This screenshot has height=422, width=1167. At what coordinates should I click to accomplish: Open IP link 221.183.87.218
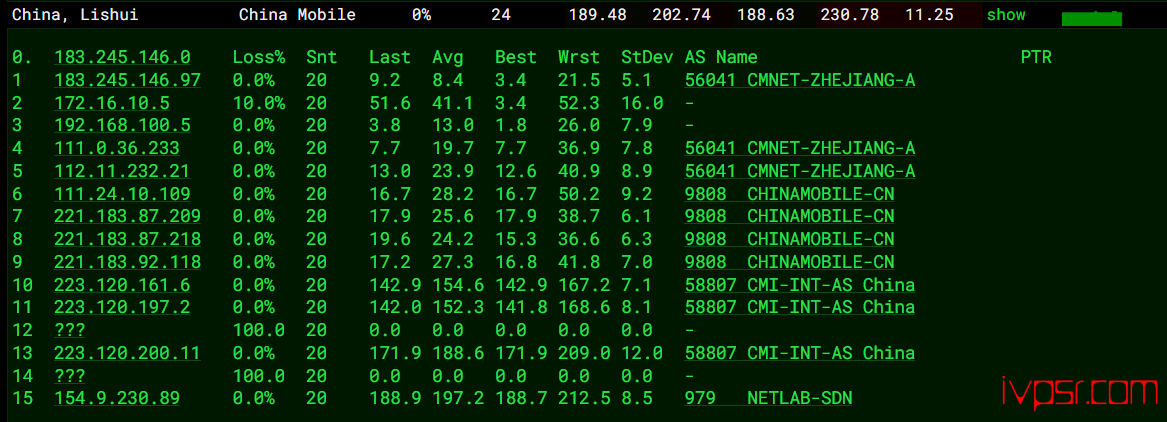click(127, 240)
